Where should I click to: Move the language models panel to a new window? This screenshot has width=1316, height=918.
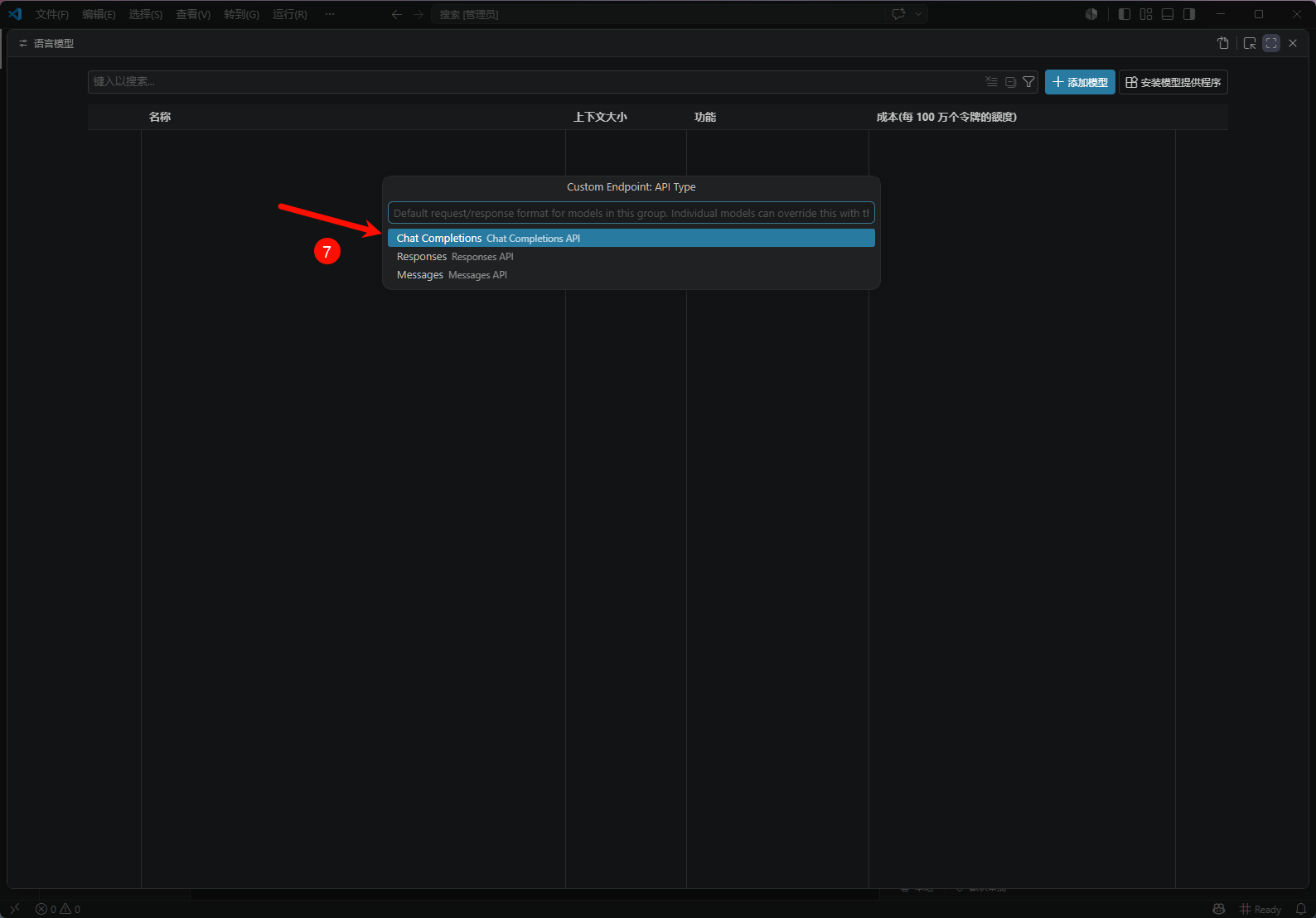coord(1250,43)
